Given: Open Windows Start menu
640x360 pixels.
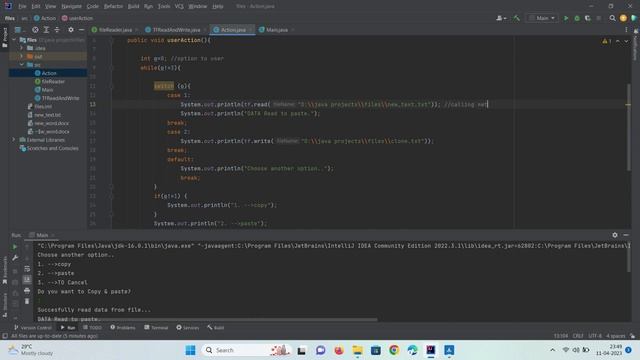Looking at the screenshot, I should [x=190, y=350].
